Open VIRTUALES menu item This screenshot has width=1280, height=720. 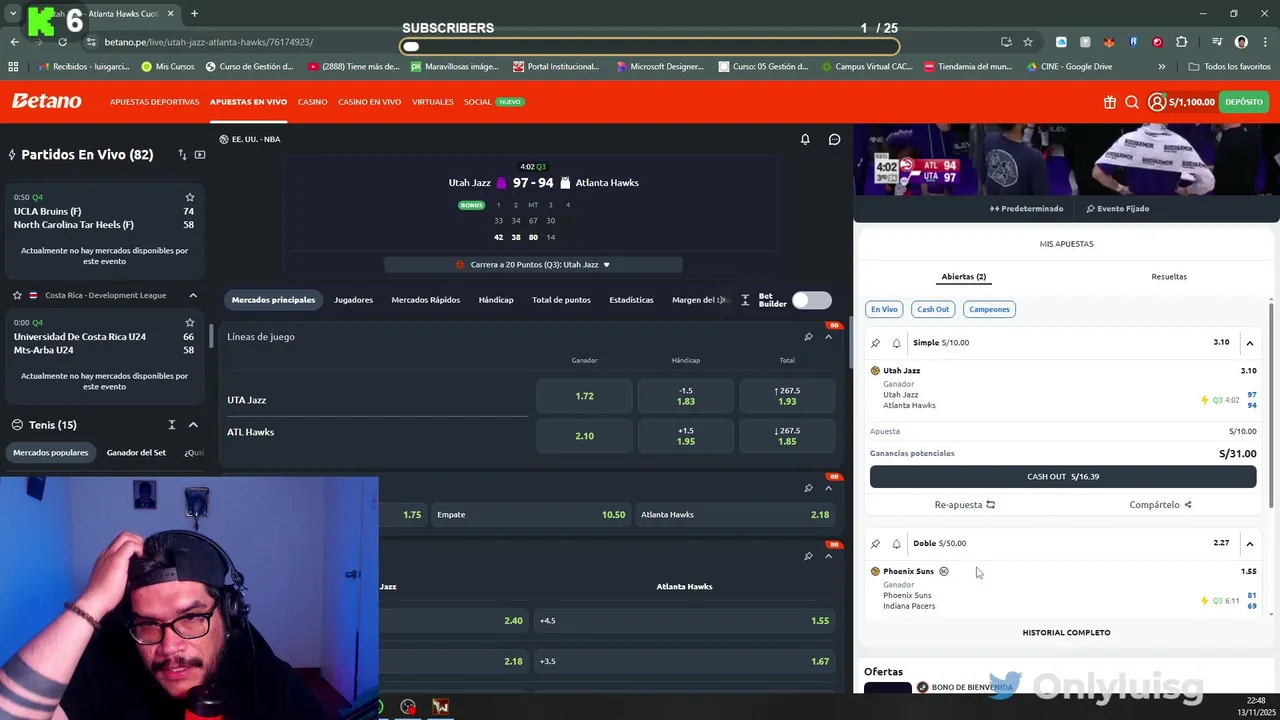tap(432, 102)
